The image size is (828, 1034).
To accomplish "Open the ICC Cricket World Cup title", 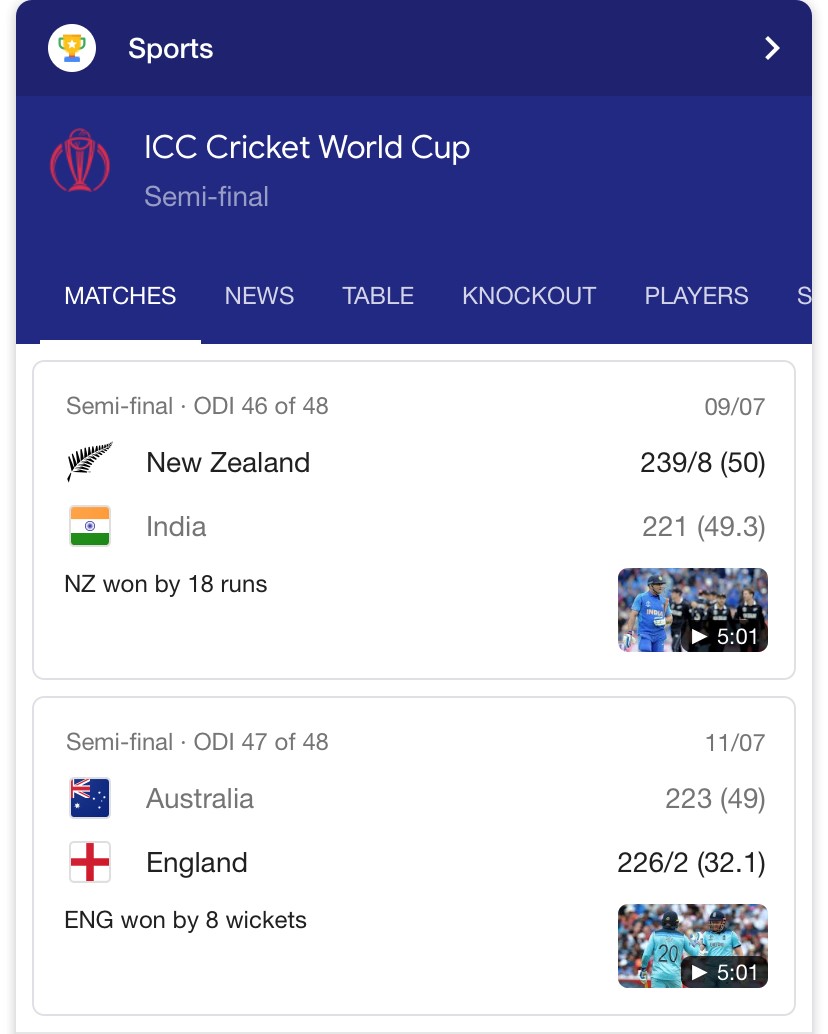I will click(307, 148).
